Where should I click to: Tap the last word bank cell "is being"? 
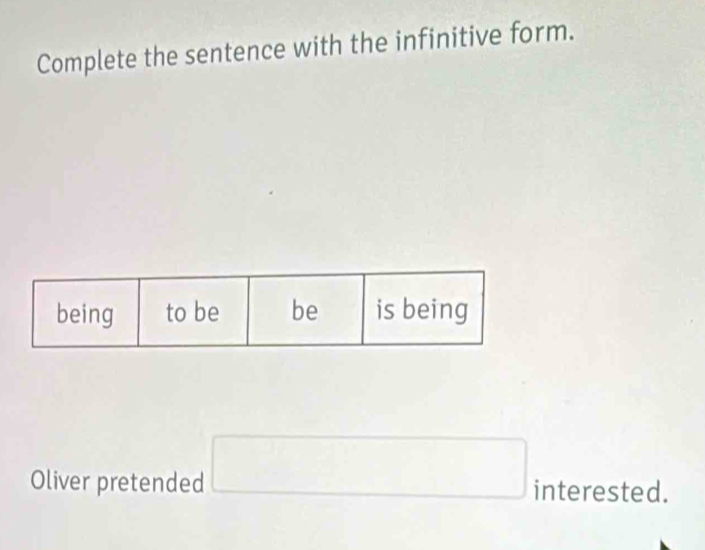point(422,310)
